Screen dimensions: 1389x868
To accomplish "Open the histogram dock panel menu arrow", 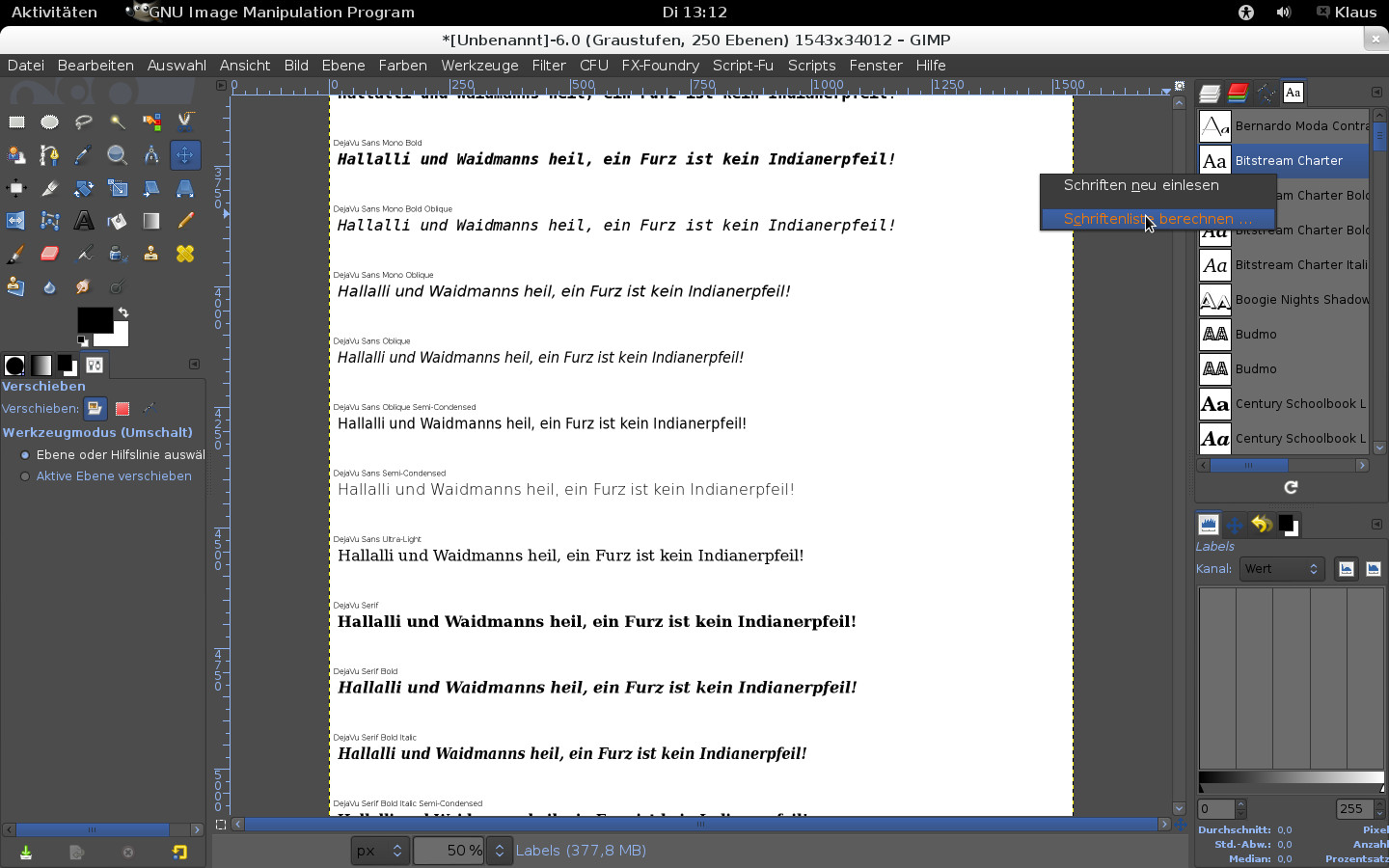I will (1376, 524).
